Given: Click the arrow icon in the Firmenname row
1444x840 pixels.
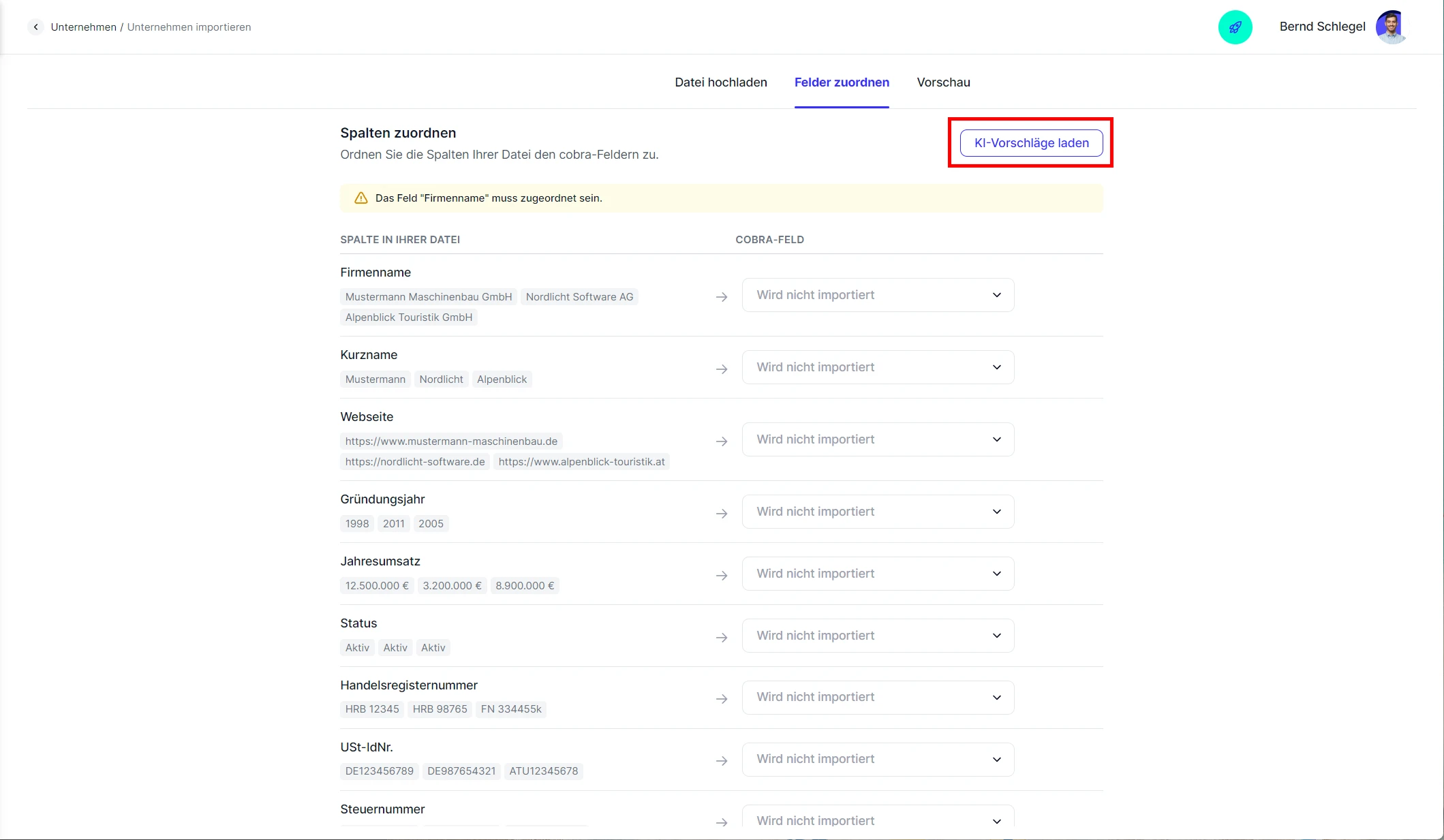Looking at the screenshot, I should tap(722, 297).
